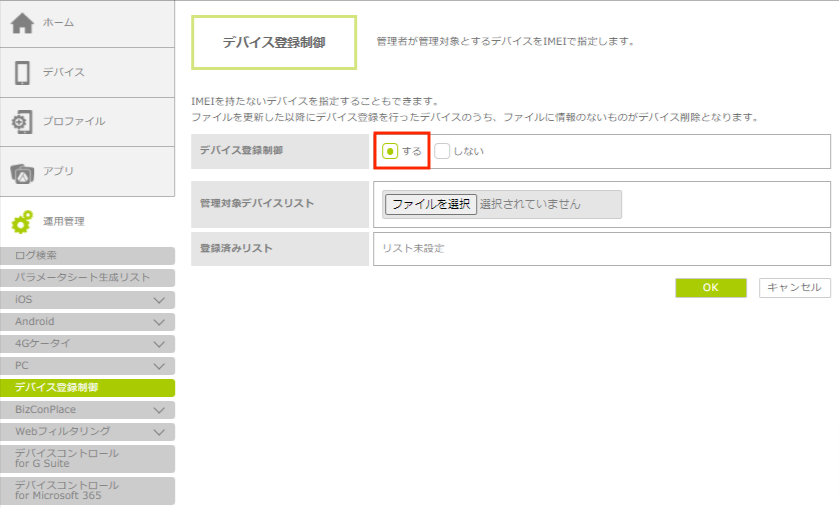Click the green gears 運用管理 icon

[23, 221]
